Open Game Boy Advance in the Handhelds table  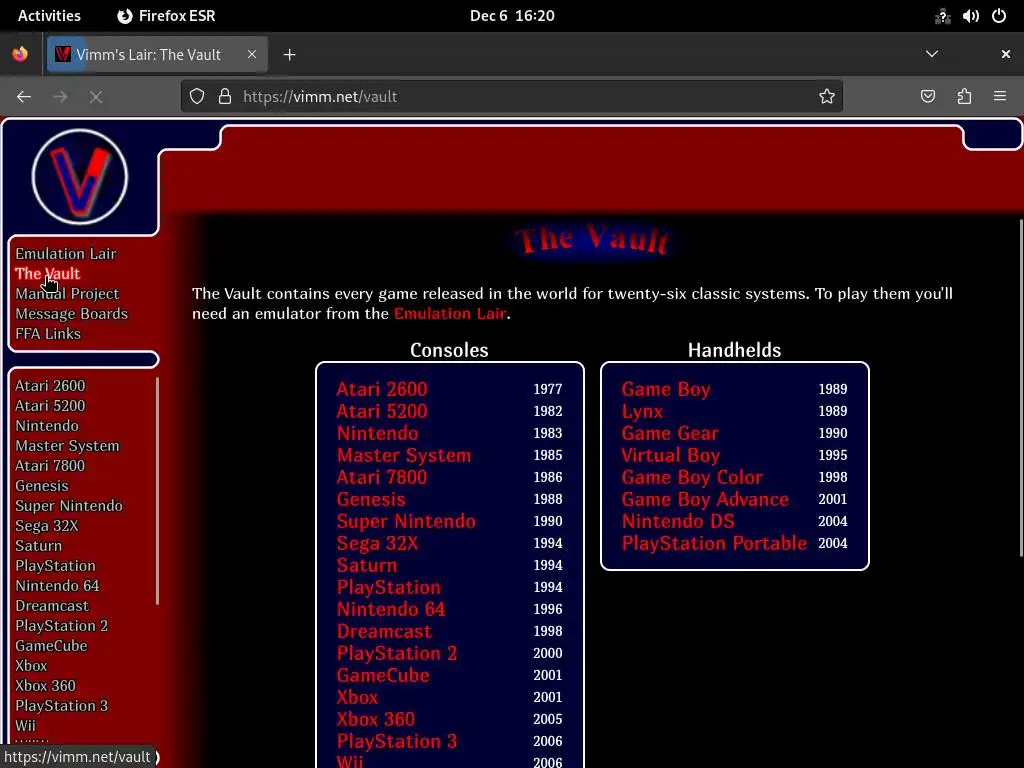click(x=705, y=499)
